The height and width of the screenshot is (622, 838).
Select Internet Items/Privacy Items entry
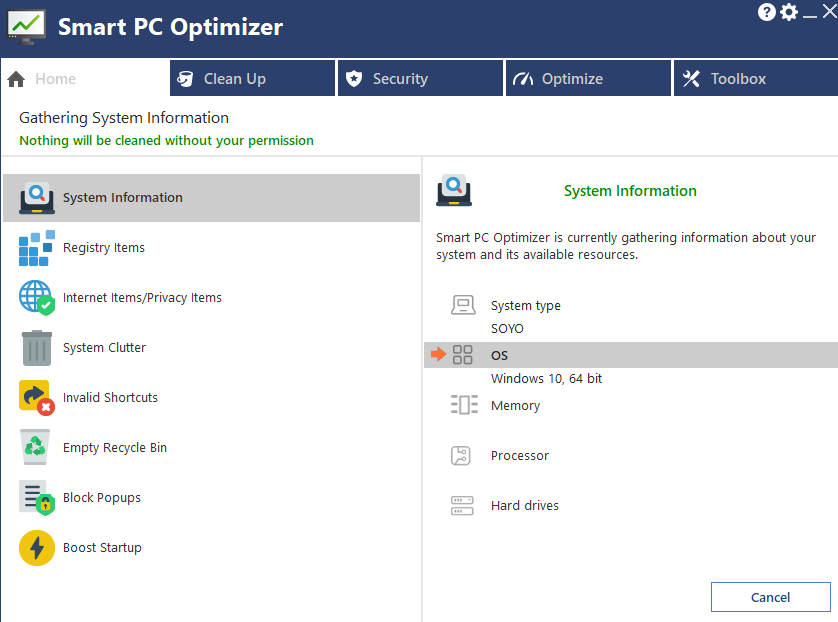click(x=212, y=298)
